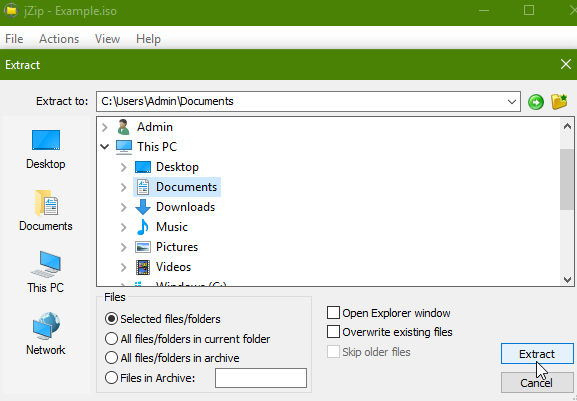The image size is (577, 401).
Task: Click the Files in Archive text field
Action: pyautogui.click(x=261, y=378)
